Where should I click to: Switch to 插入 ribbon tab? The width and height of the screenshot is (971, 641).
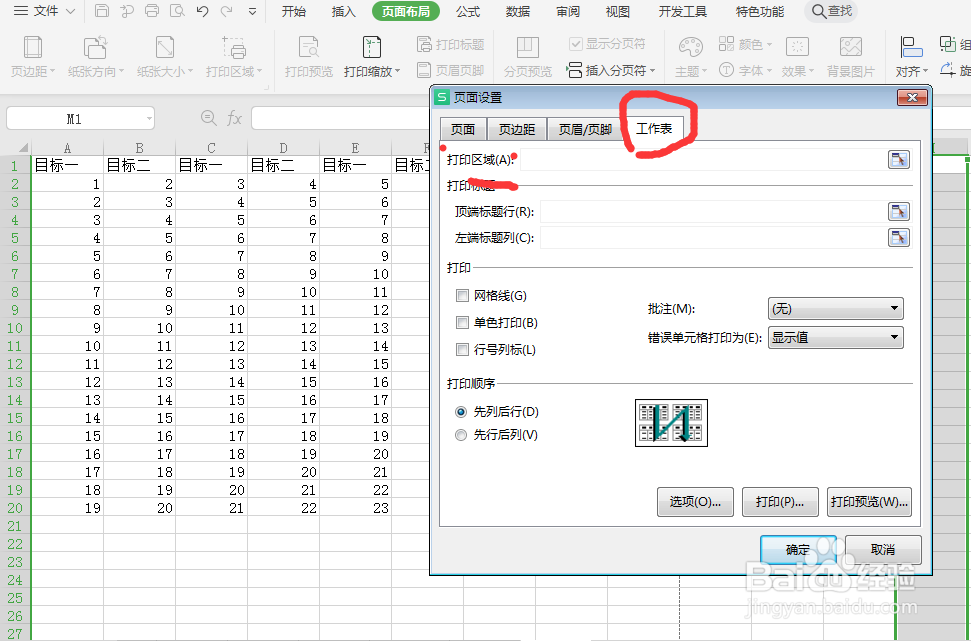coord(344,11)
